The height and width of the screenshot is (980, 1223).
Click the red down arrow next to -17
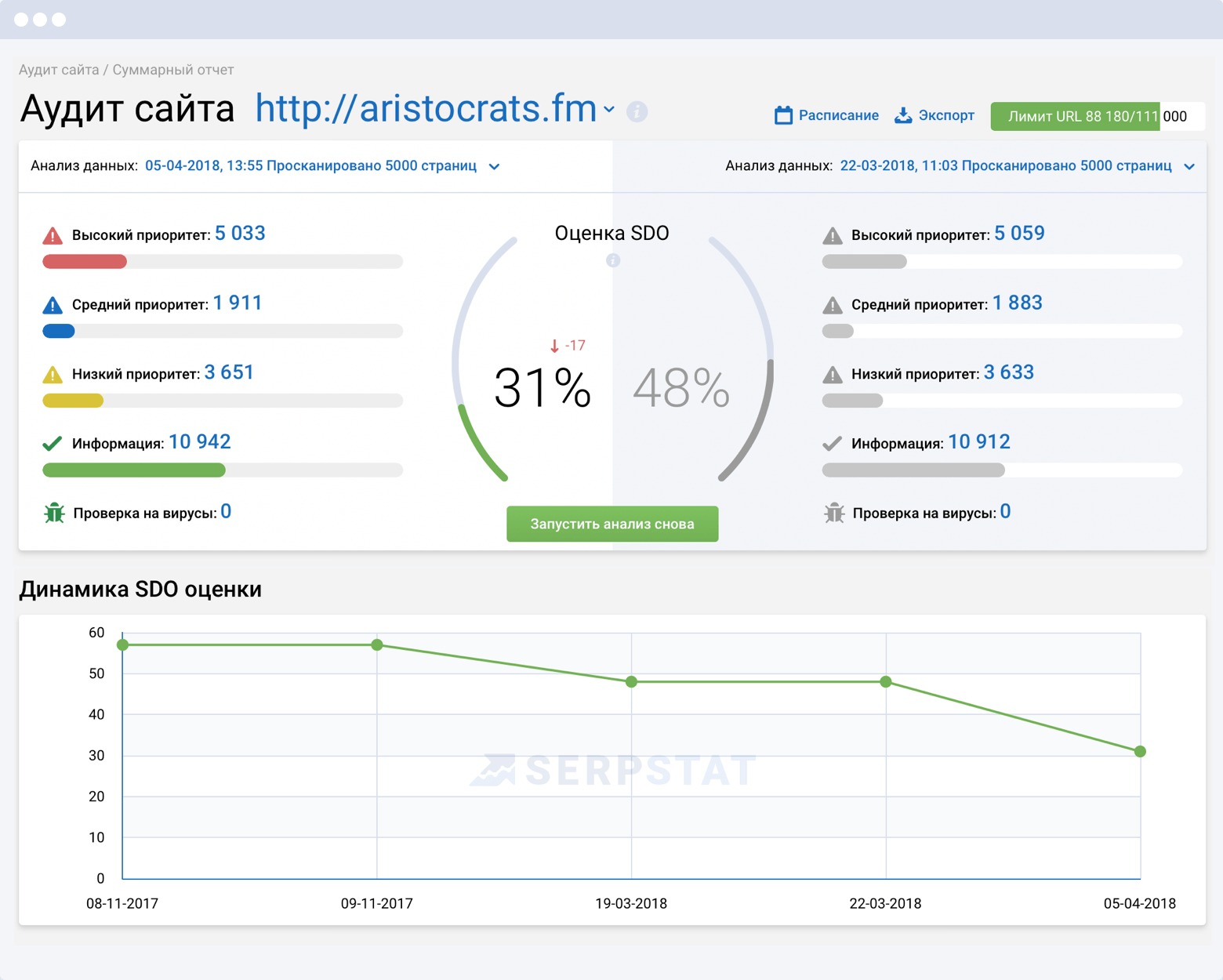click(x=554, y=346)
